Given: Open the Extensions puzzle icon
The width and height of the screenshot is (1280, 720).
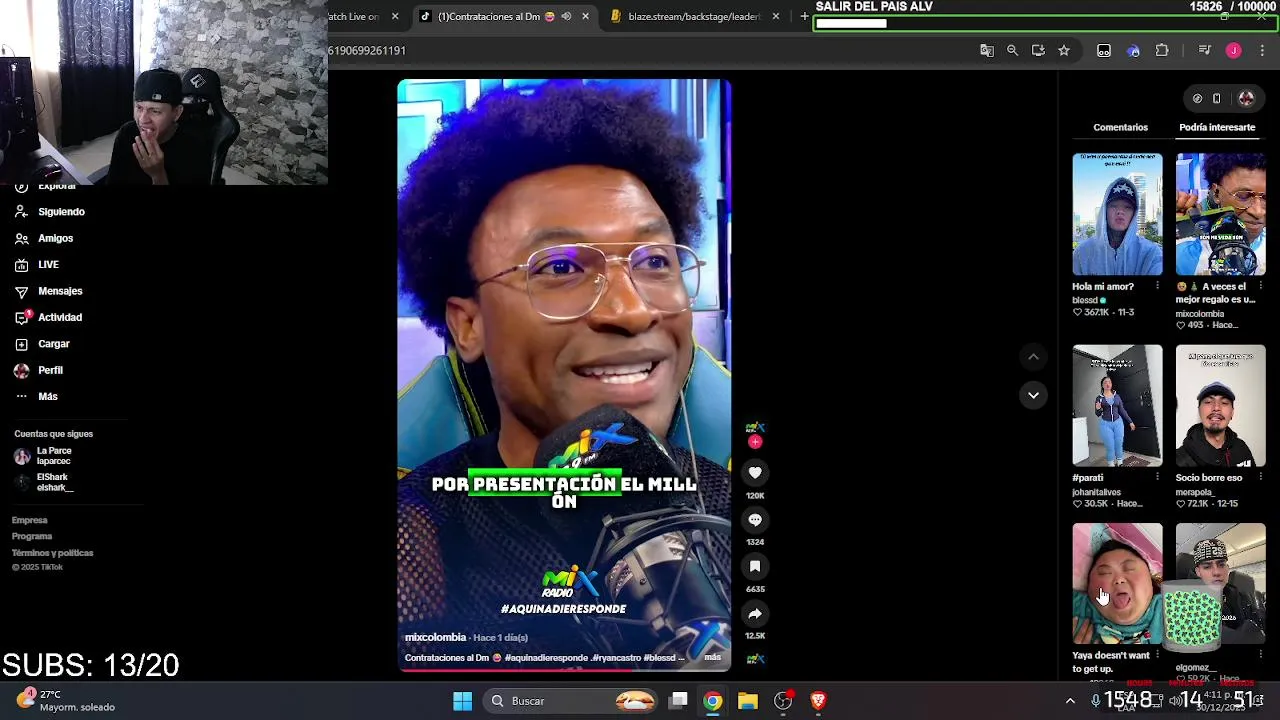Looking at the screenshot, I should click(1162, 50).
